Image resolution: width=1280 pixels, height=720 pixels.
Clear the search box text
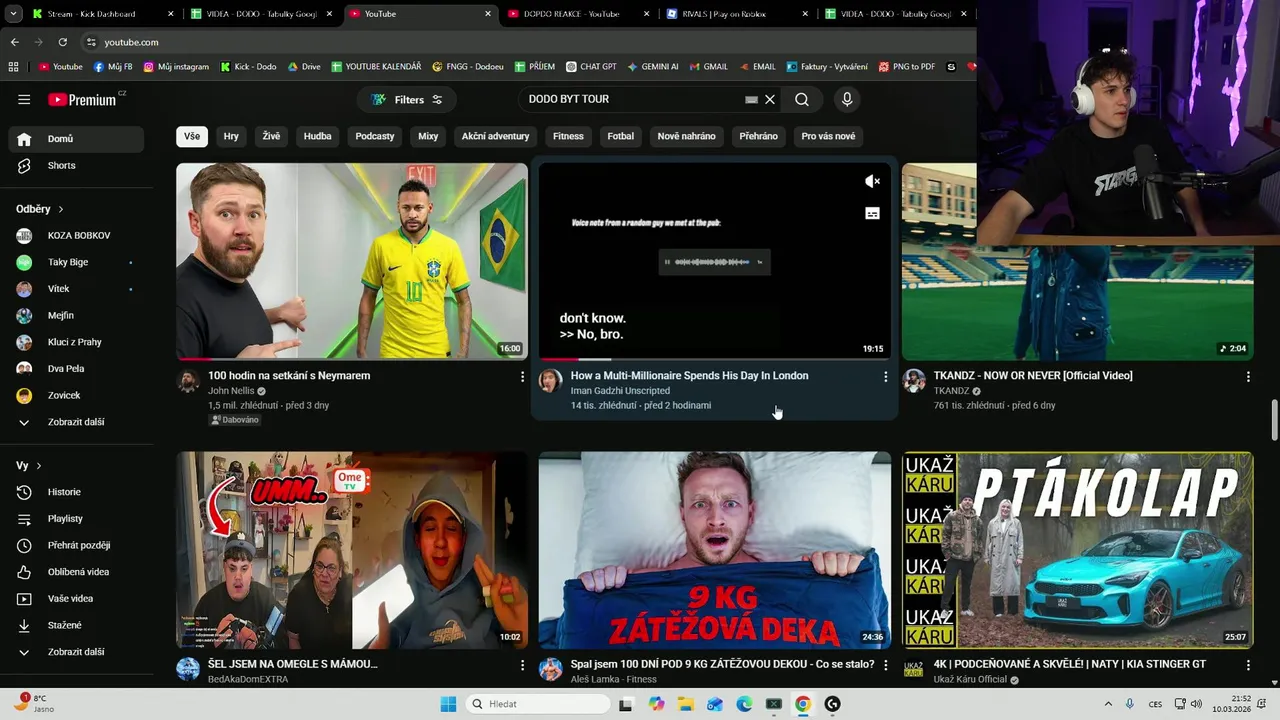point(770,99)
